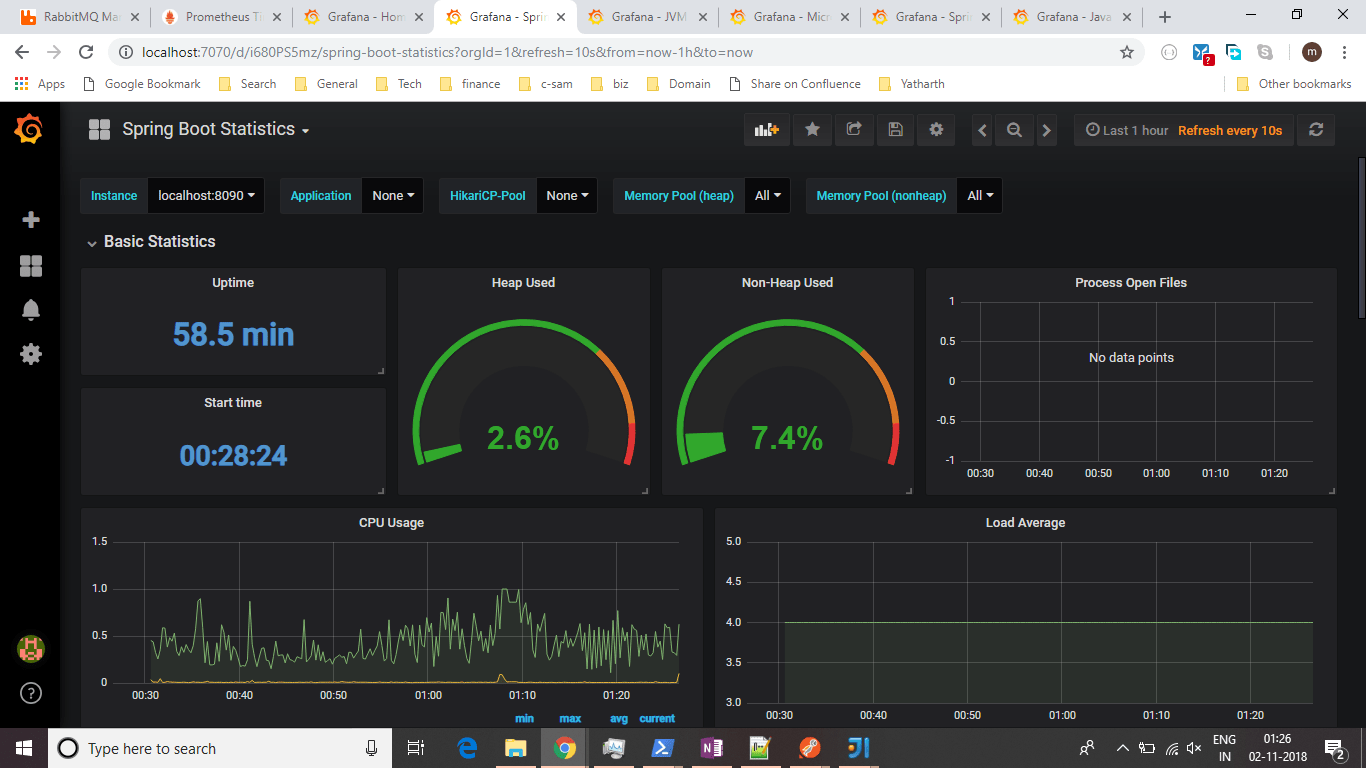Image resolution: width=1366 pixels, height=768 pixels.
Task: Open the alerting bell in Grafana sidebar
Action: point(30,310)
